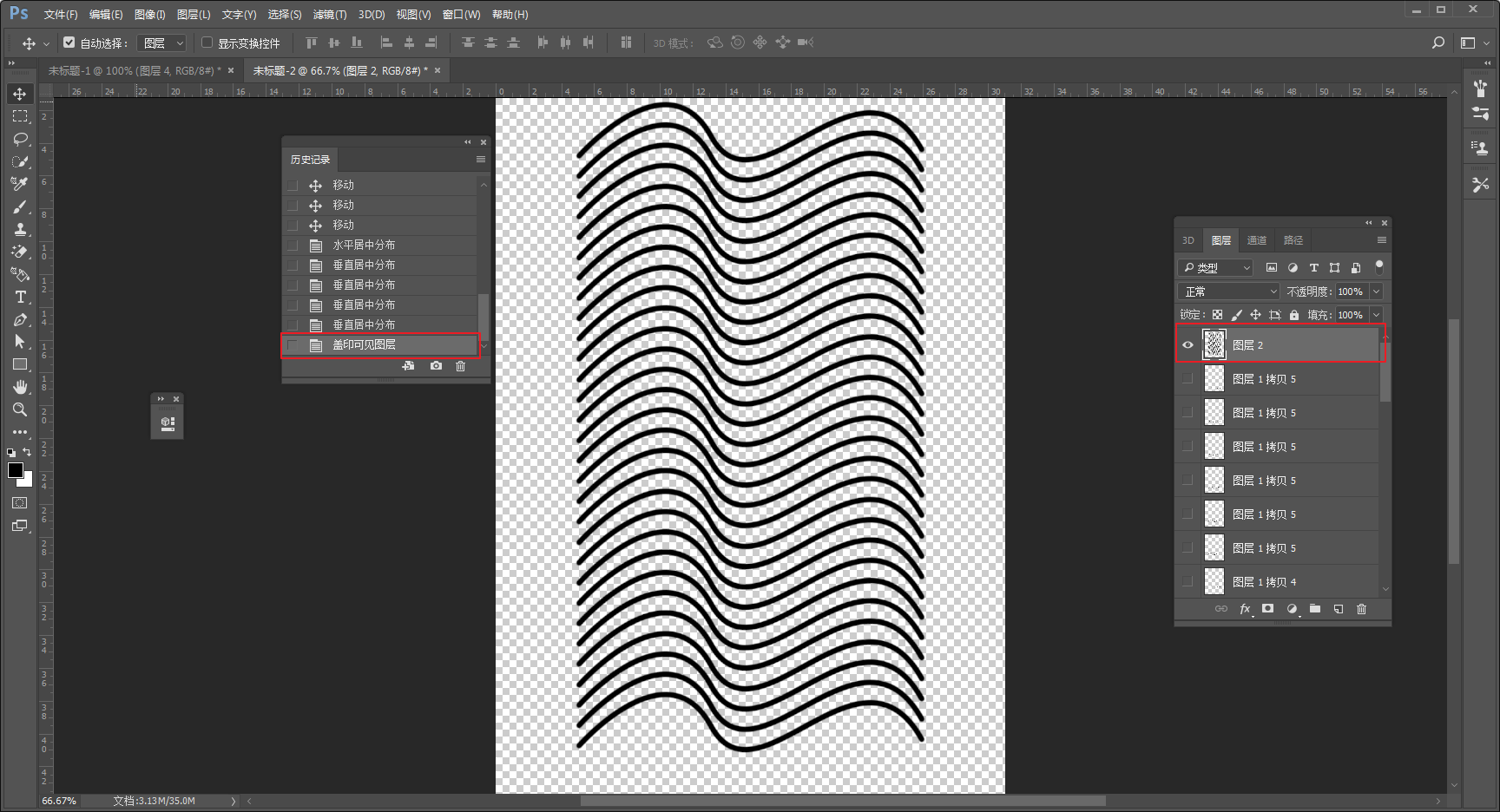This screenshot has width=1500, height=812.
Task: Expand the fill slider dropdown arrow
Action: pos(1376,315)
